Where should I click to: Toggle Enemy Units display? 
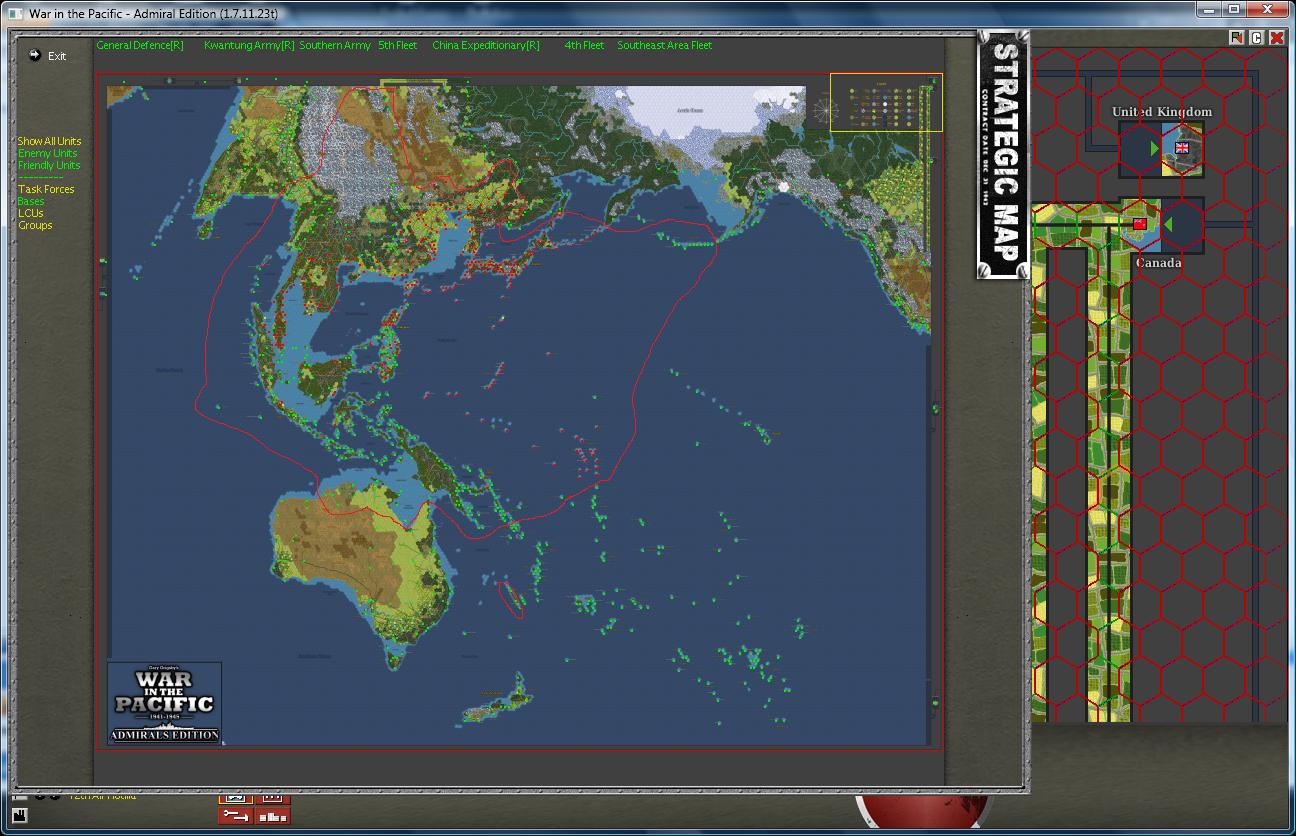tap(47, 153)
